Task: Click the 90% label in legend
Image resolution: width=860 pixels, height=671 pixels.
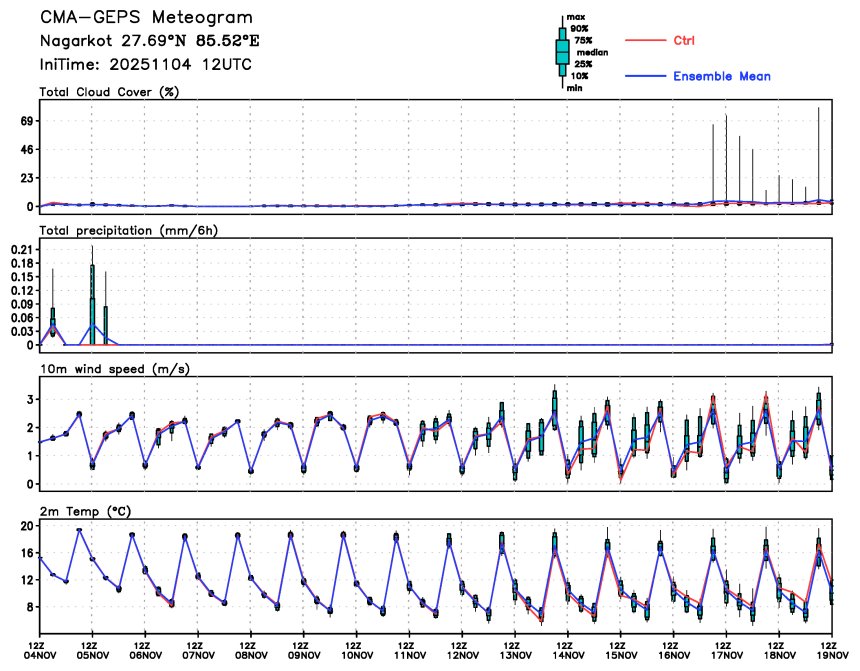Action: [x=579, y=29]
